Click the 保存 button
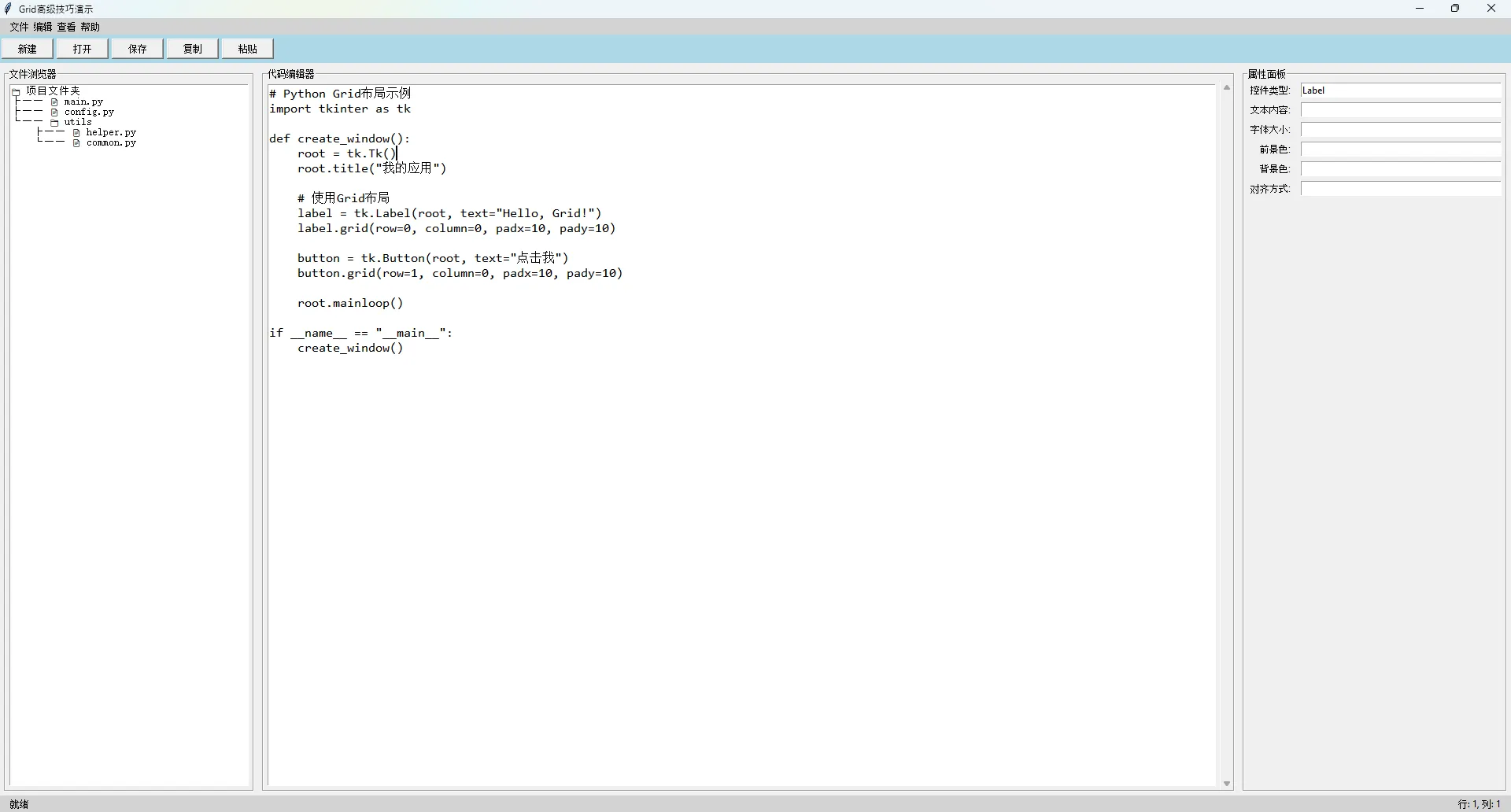Screen dimensions: 1511x812 click(x=138, y=49)
